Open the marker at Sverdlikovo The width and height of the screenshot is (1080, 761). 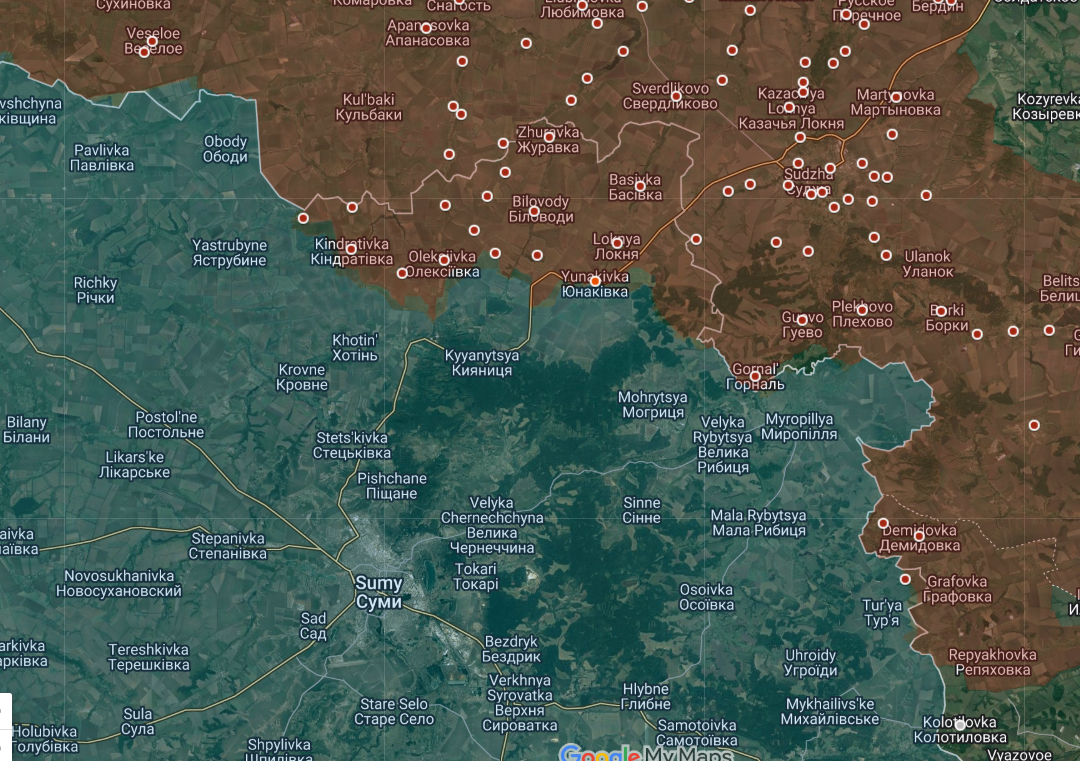pos(676,96)
